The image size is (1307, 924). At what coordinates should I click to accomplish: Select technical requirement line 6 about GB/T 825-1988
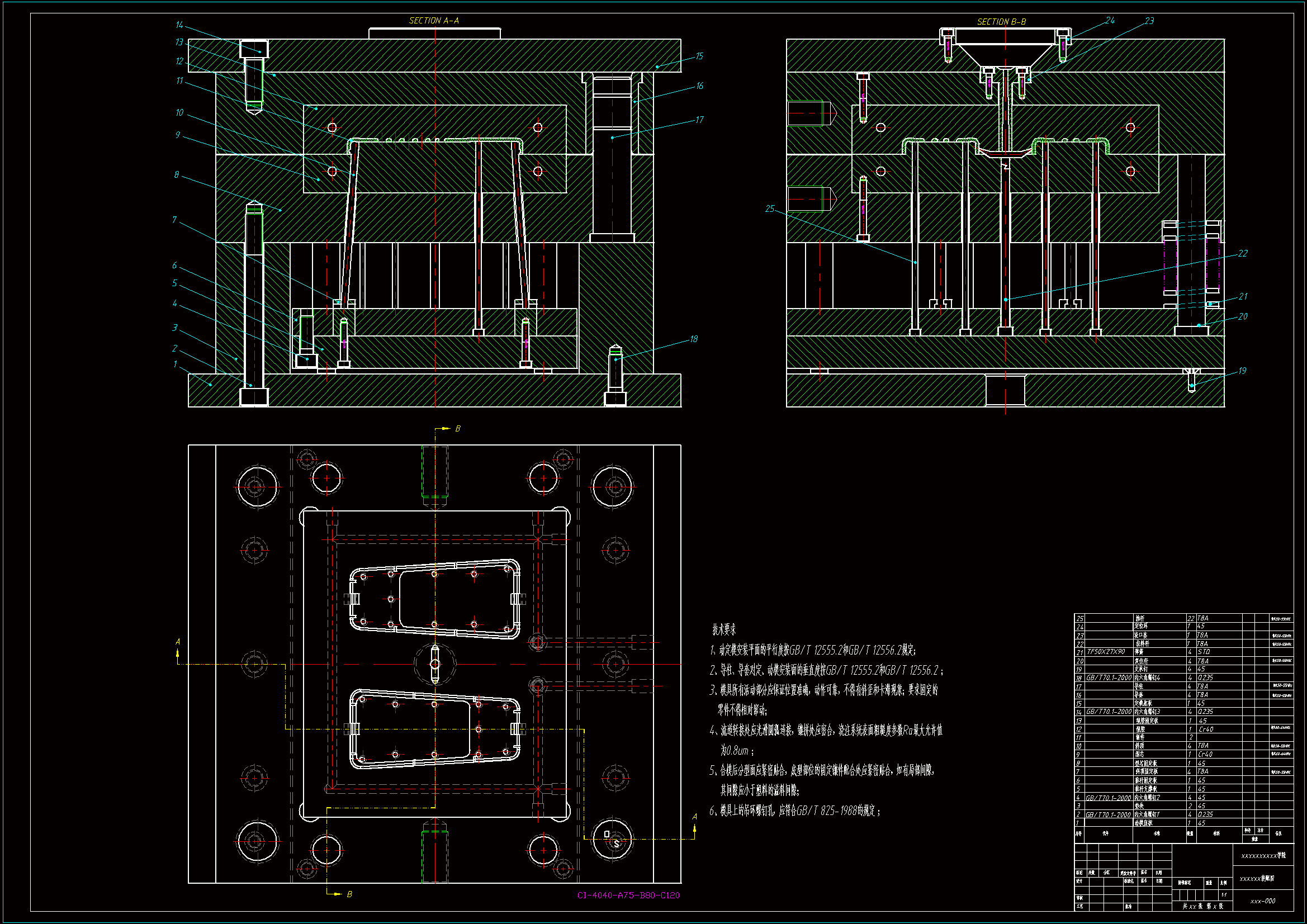point(794,811)
